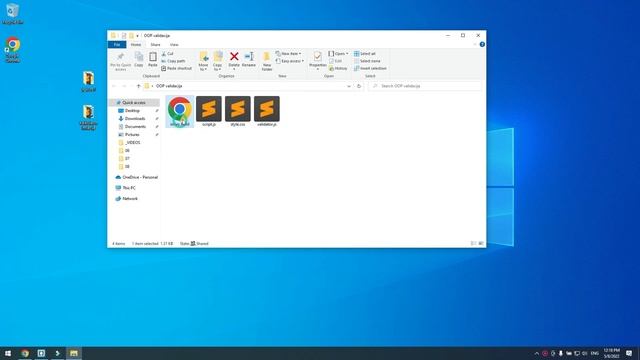Select This PC in navigation pane
Image resolution: width=640 pixels, height=360 pixels.
click(129, 188)
